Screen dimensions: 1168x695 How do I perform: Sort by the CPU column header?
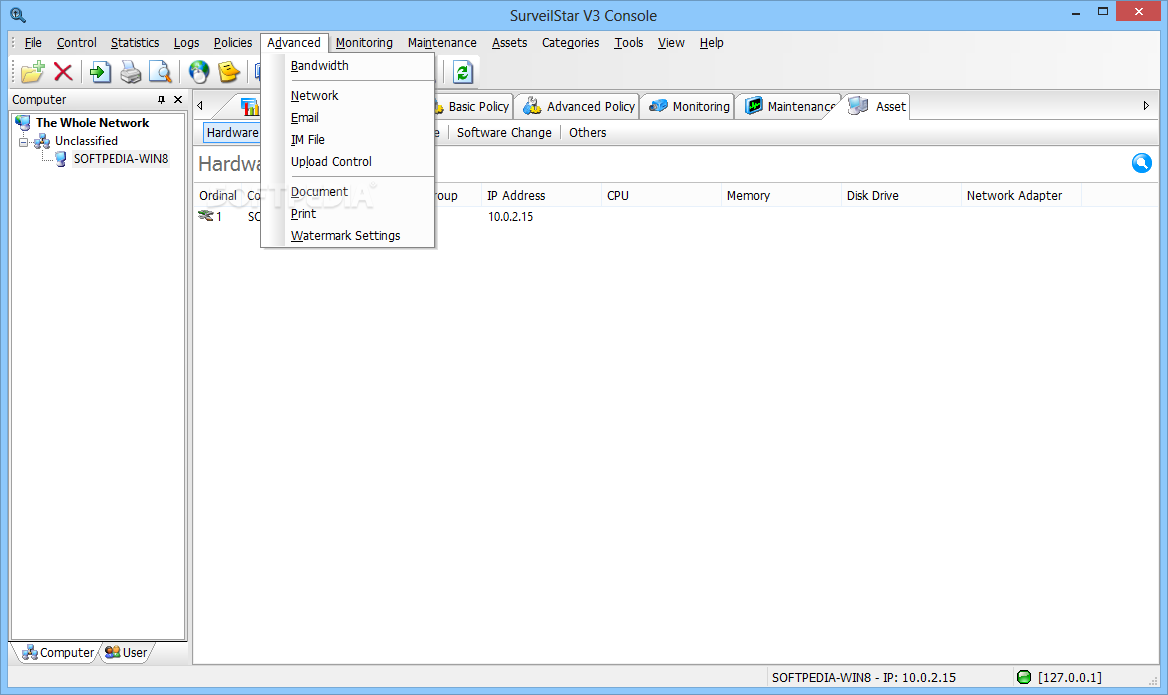[661, 196]
